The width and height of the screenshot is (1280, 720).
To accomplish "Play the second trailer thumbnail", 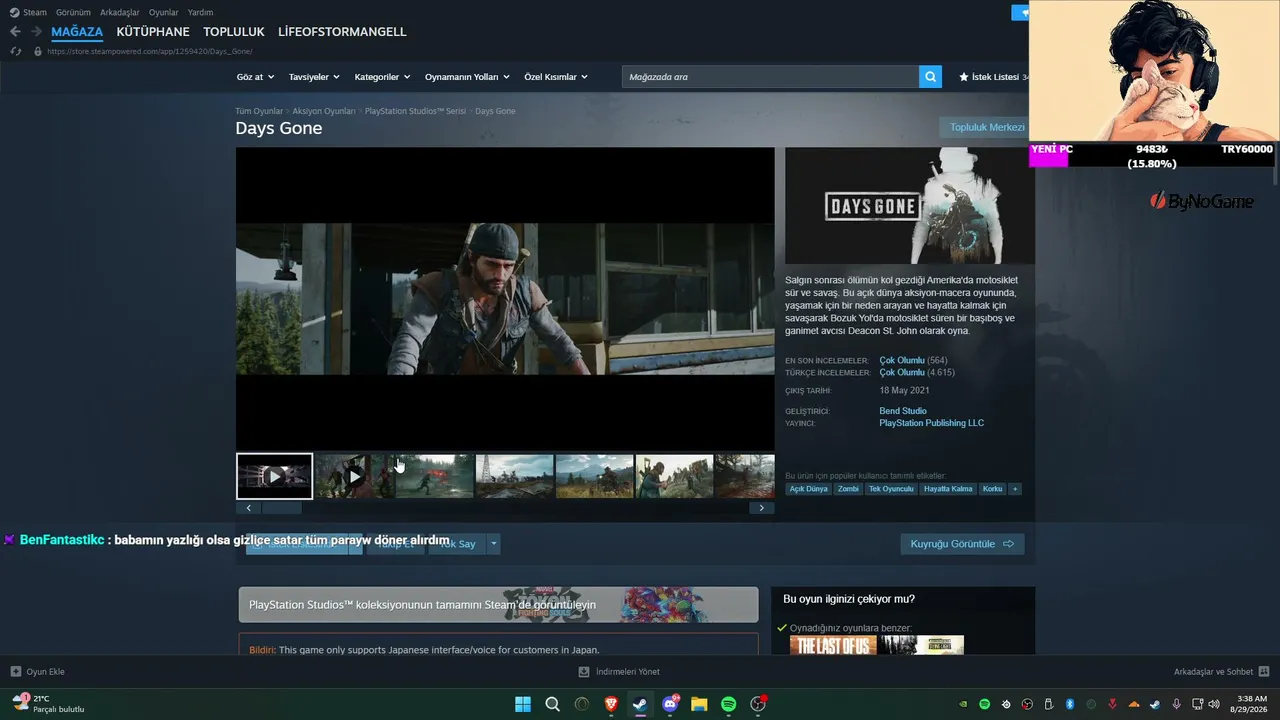I will (x=354, y=476).
